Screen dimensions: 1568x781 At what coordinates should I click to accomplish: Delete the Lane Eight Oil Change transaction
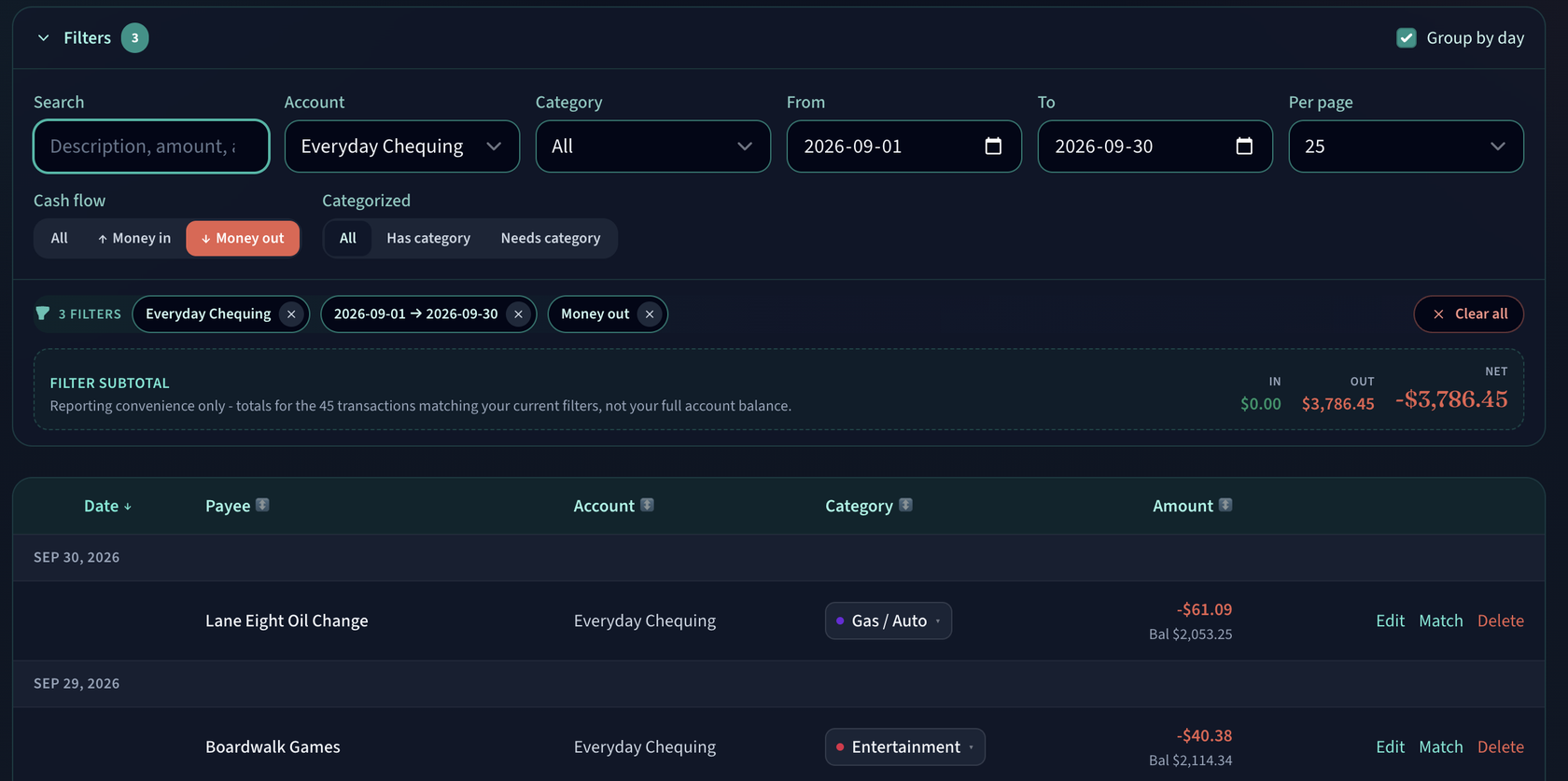[1501, 621]
